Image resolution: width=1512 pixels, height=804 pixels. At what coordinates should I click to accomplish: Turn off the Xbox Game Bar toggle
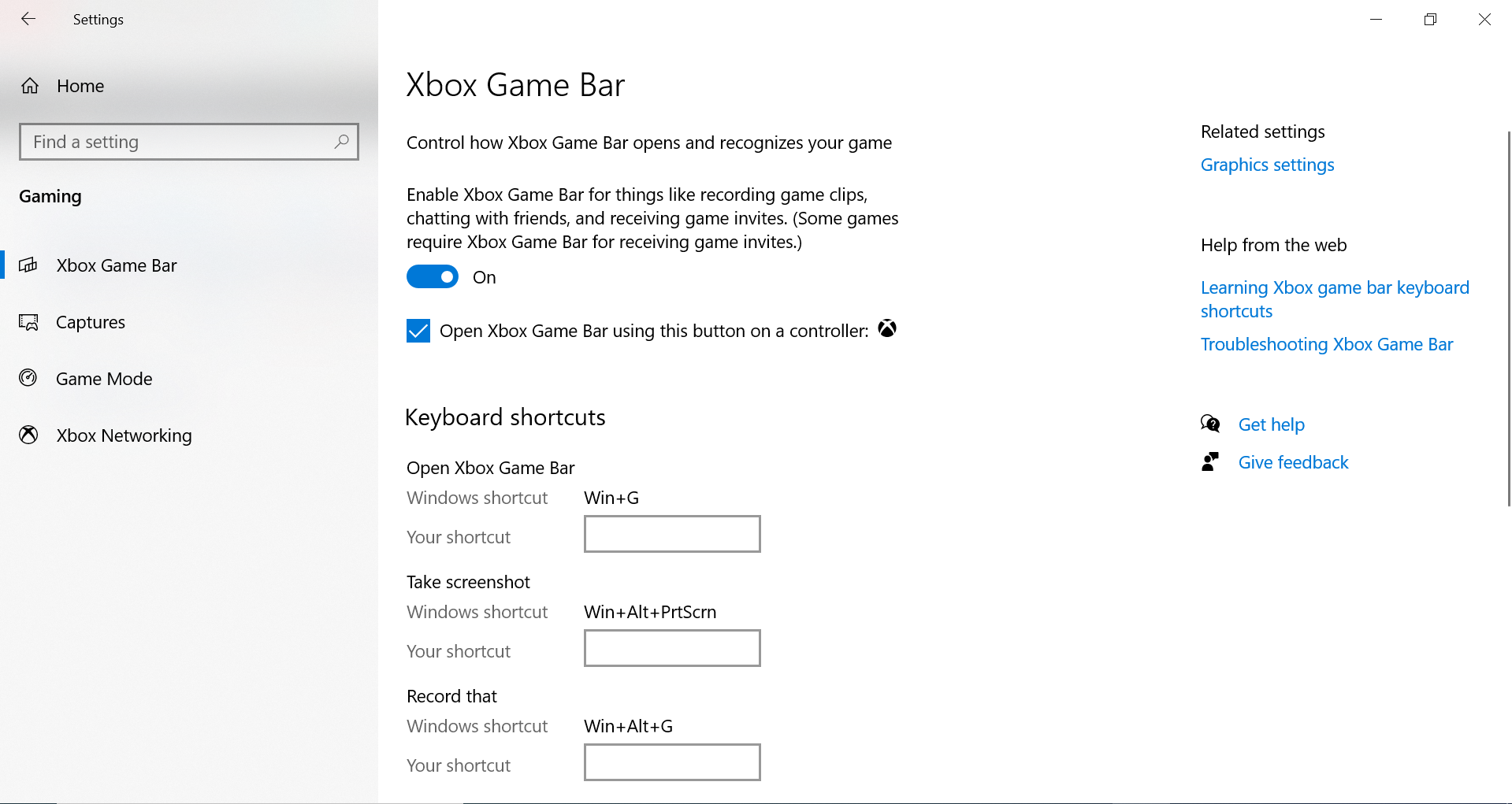pos(432,276)
